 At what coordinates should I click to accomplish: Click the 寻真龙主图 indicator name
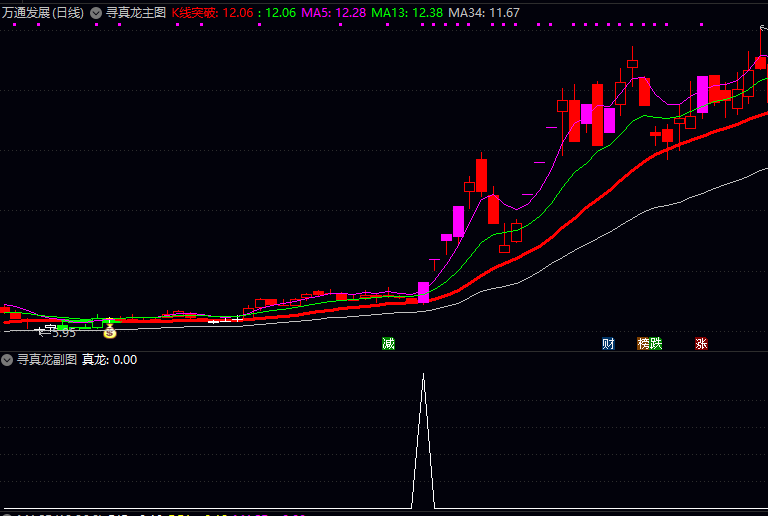136,13
